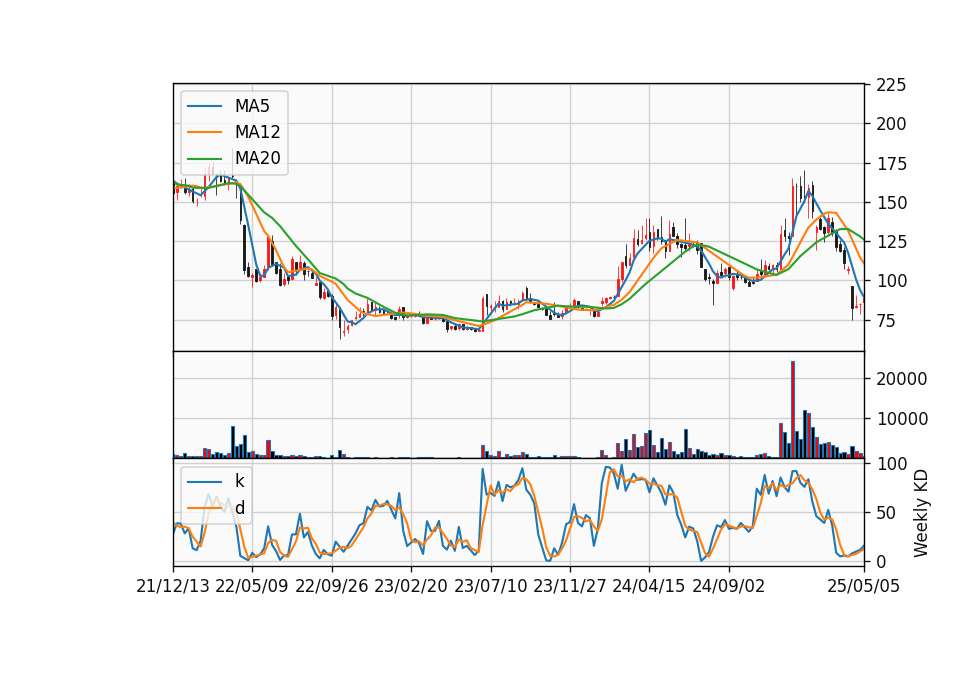
Task: Click the 75 price axis tick
Action: click(886, 320)
